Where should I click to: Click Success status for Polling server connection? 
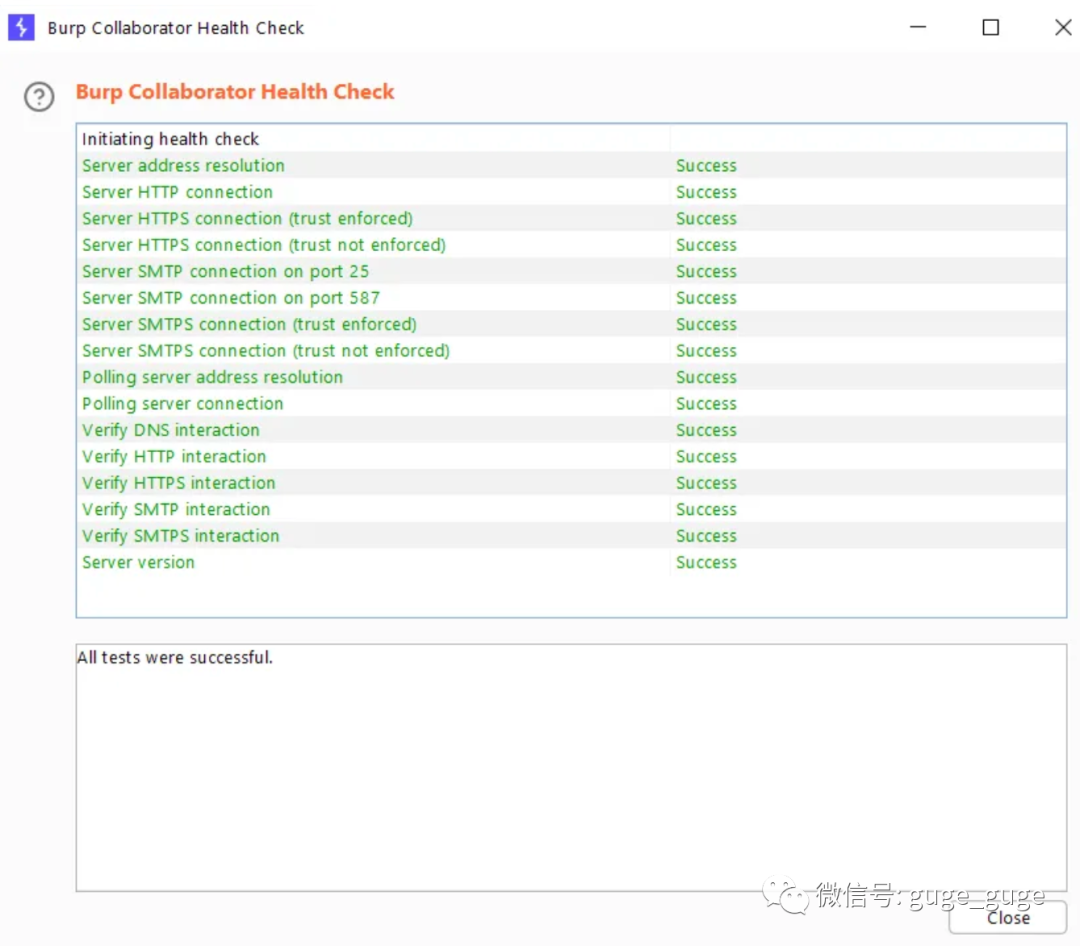click(706, 403)
